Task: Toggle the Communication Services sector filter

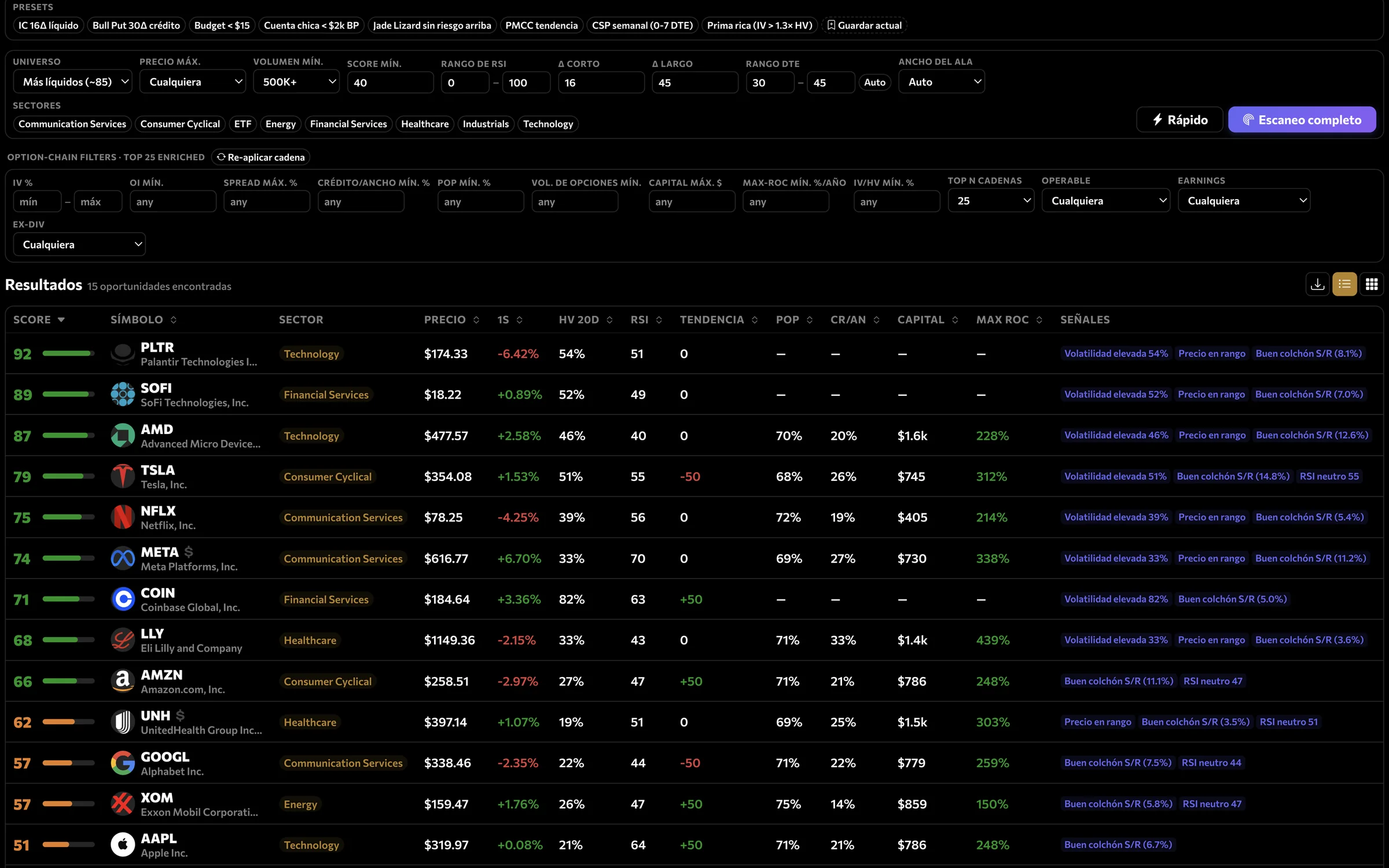Action: point(72,124)
